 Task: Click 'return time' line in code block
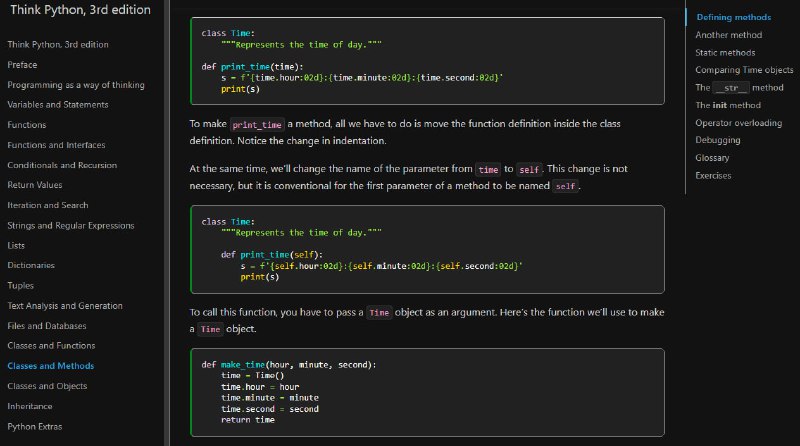tap(247, 420)
